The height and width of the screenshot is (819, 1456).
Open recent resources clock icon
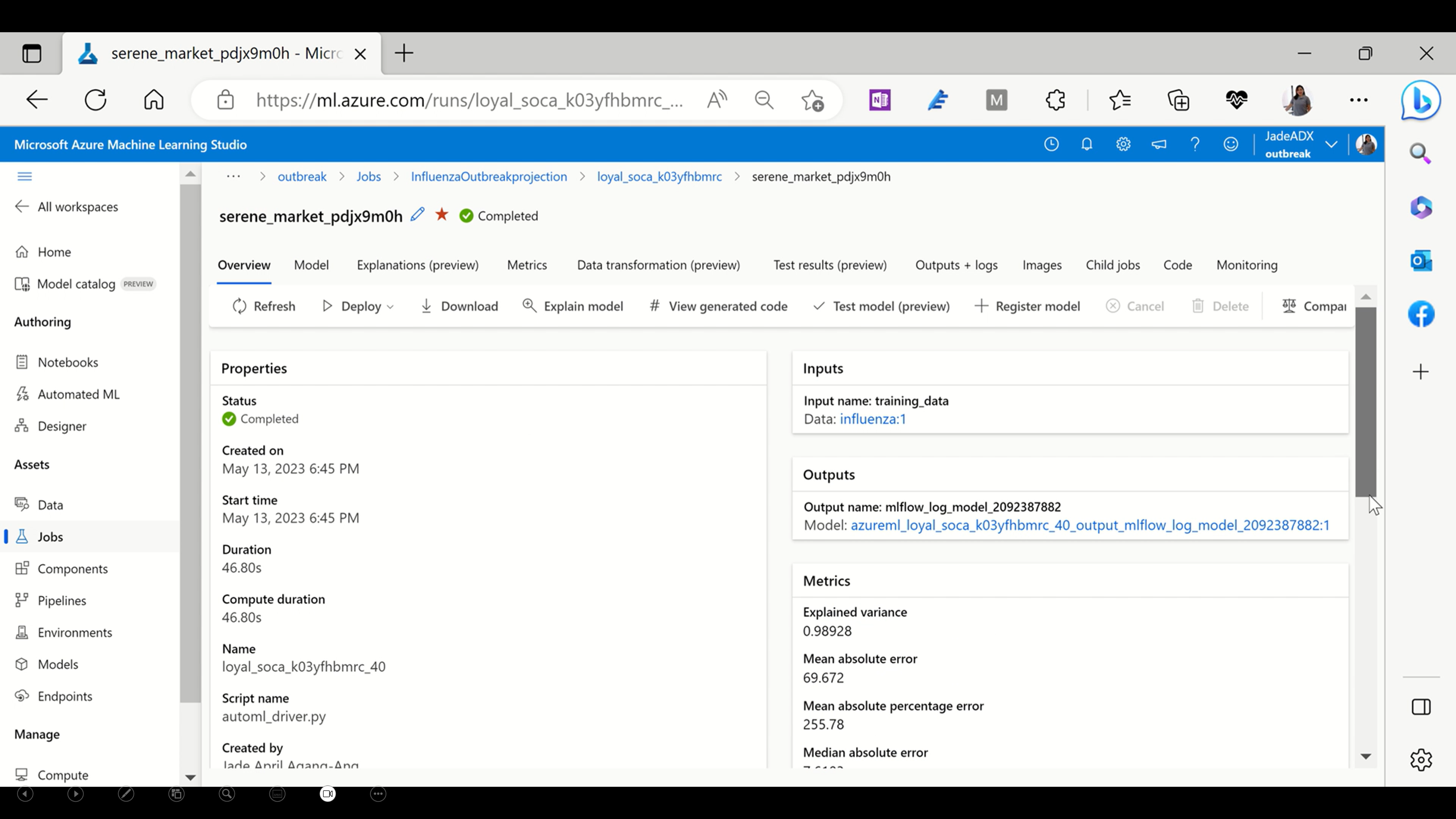1051,145
